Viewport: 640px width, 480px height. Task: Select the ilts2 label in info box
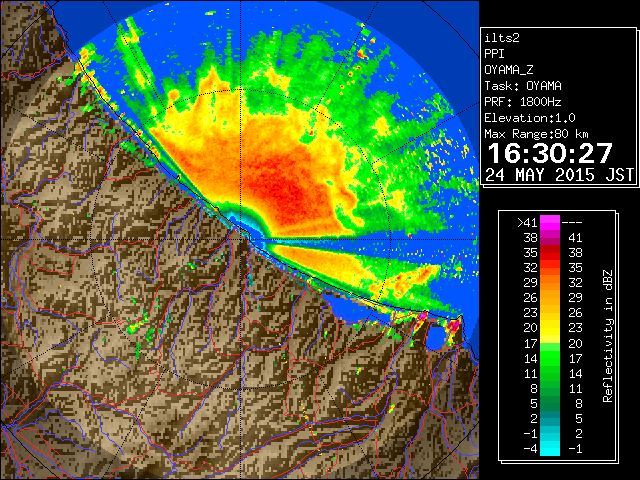click(502, 38)
